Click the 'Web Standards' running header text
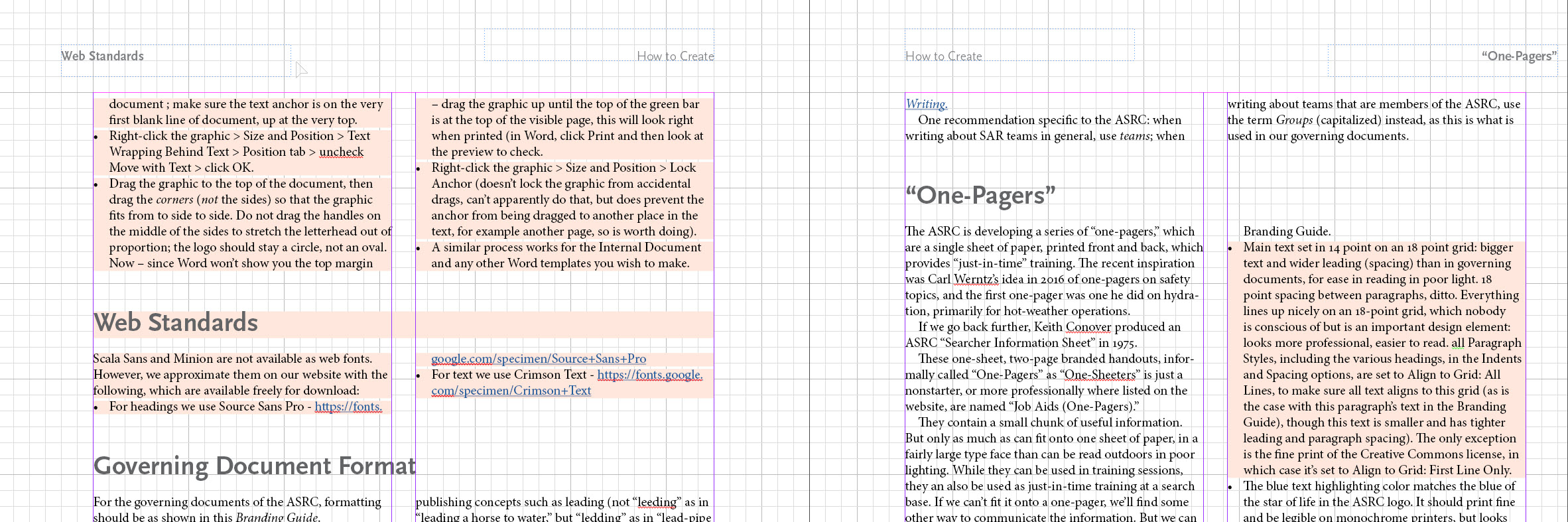Viewport: 1568px width, 522px height. [x=102, y=56]
